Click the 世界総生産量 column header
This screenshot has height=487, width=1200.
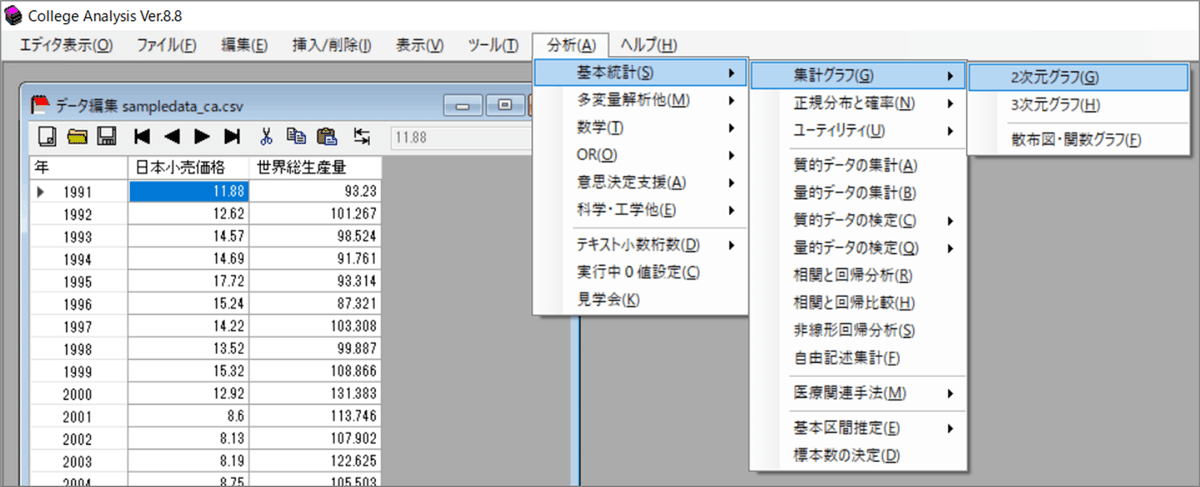tap(315, 167)
